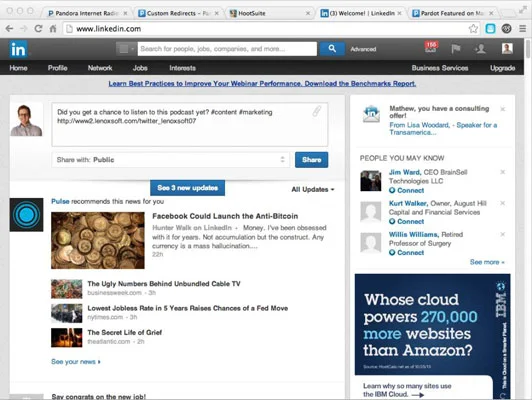Click round dark extension icon in toolbar
Screen dimensions: 532x400
pyautogui.click(x=507, y=29)
